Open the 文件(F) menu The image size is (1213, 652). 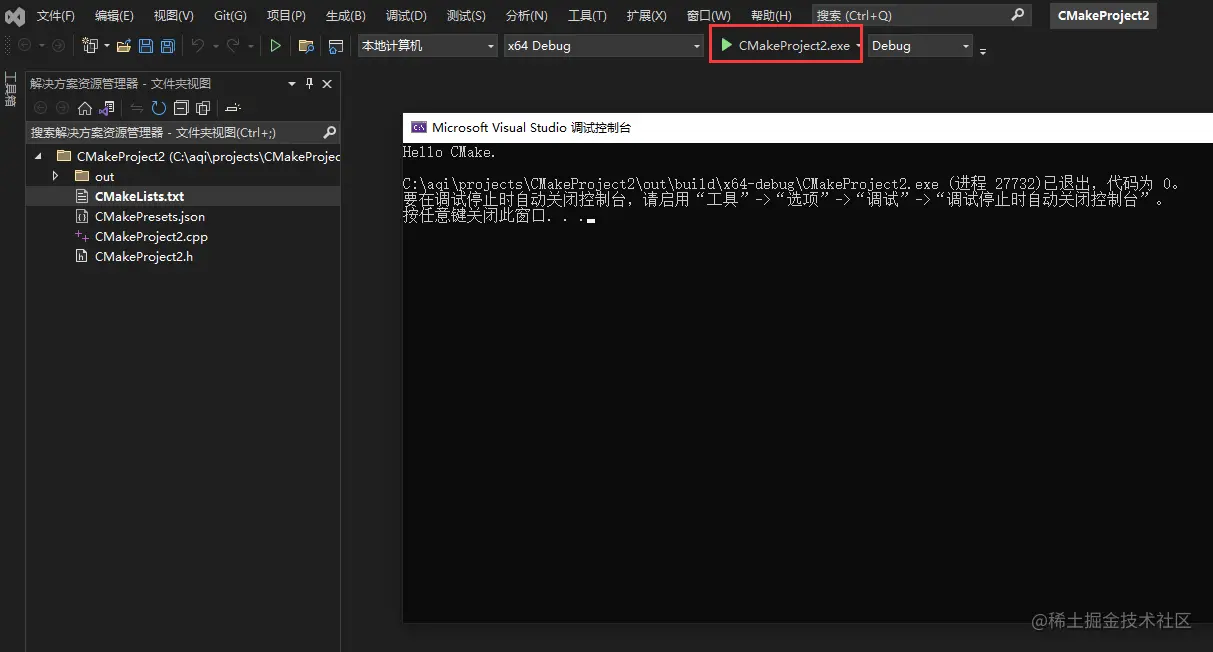pyautogui.click(x=56, y=16)
